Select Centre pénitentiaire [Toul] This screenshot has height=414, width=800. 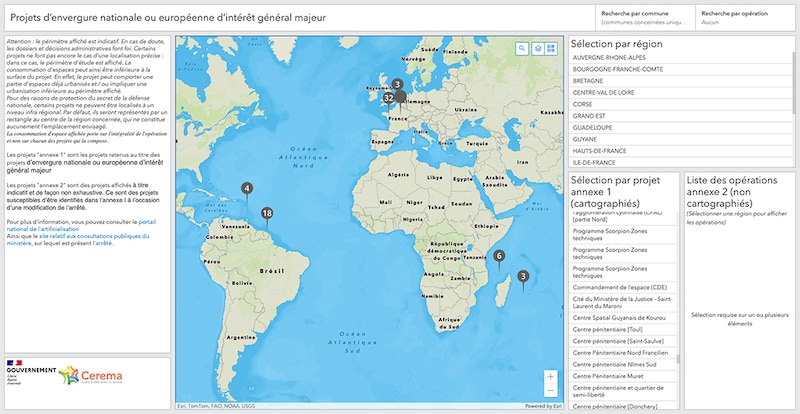coord(622,330)
